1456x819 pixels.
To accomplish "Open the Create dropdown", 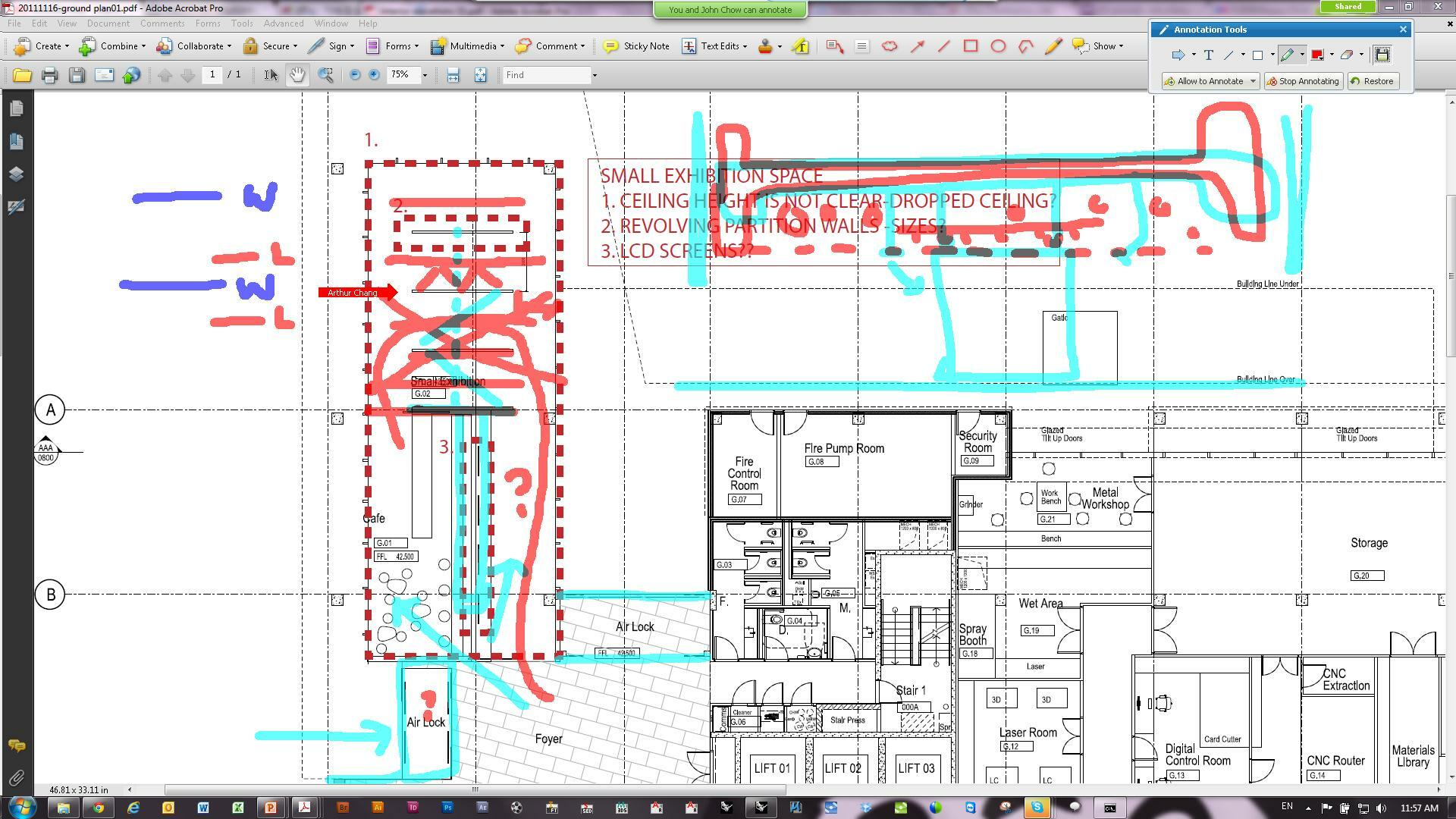I will tap(42, 46).
